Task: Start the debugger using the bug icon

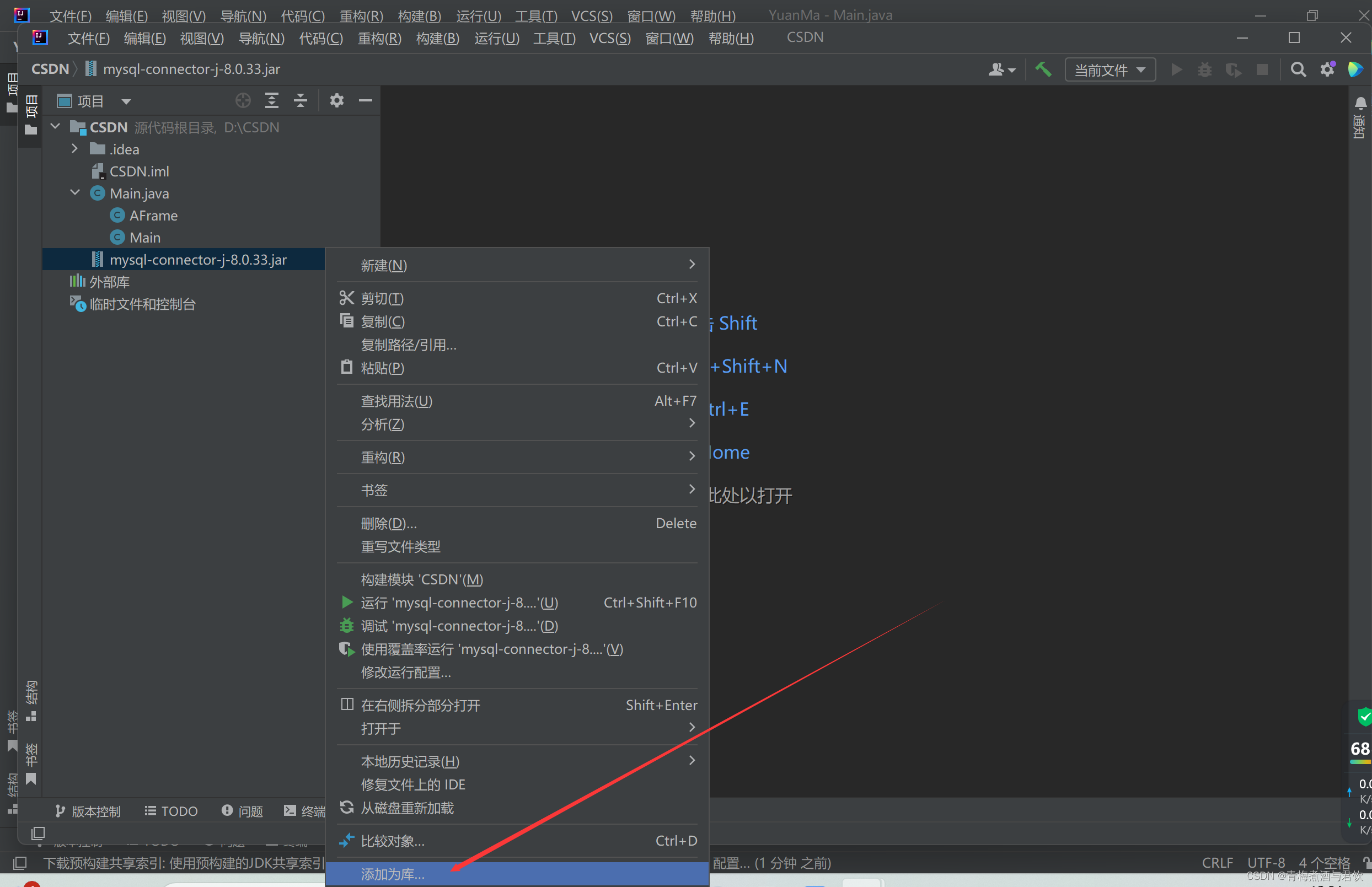Action: click(1205, 69)
